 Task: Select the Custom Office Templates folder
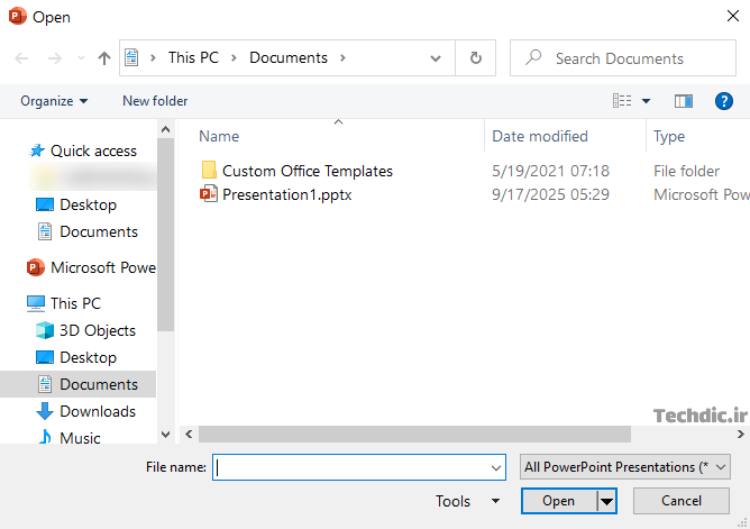point(307,171)
